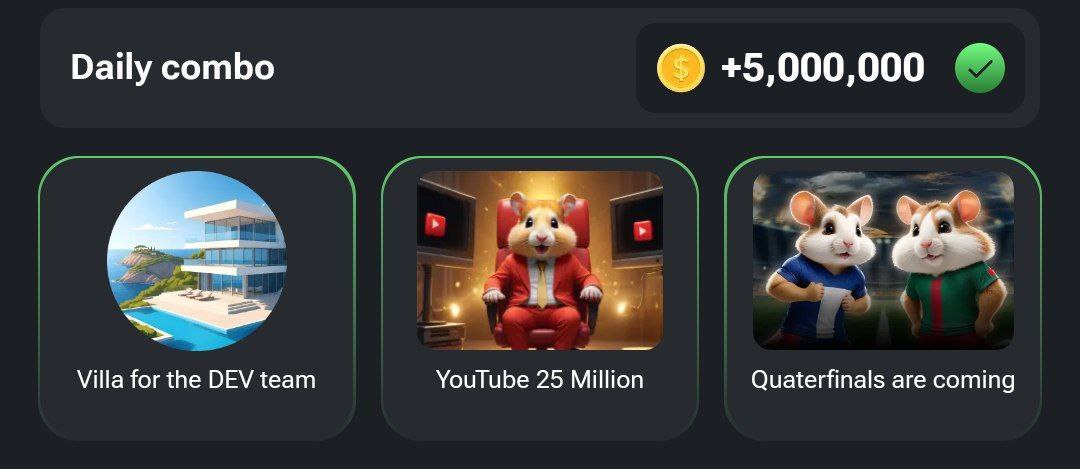Screen dimensions: 1080x469
Task: Tap the hamster's yellow tie
Action: tap(542, 282)
